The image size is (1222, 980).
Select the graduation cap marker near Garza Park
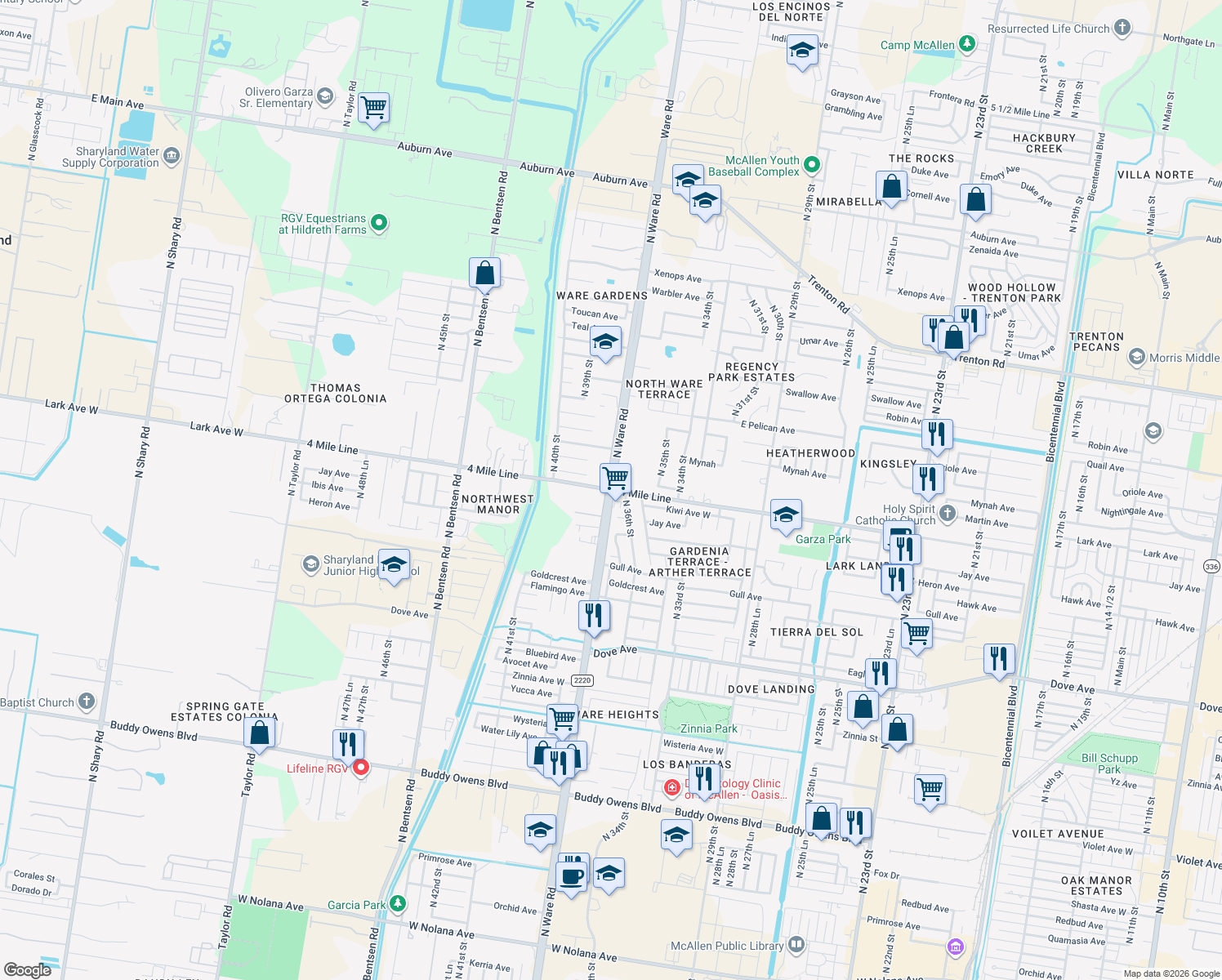pos(786,517)
